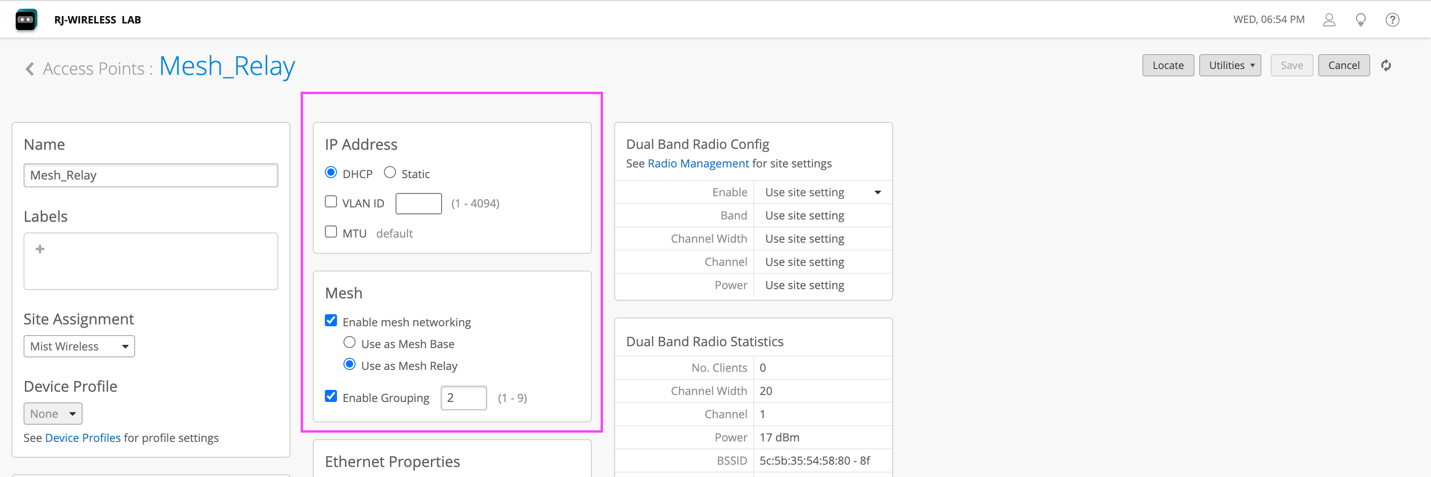
Task: Go back using the Access Points arrow
Action: [30, 69]
